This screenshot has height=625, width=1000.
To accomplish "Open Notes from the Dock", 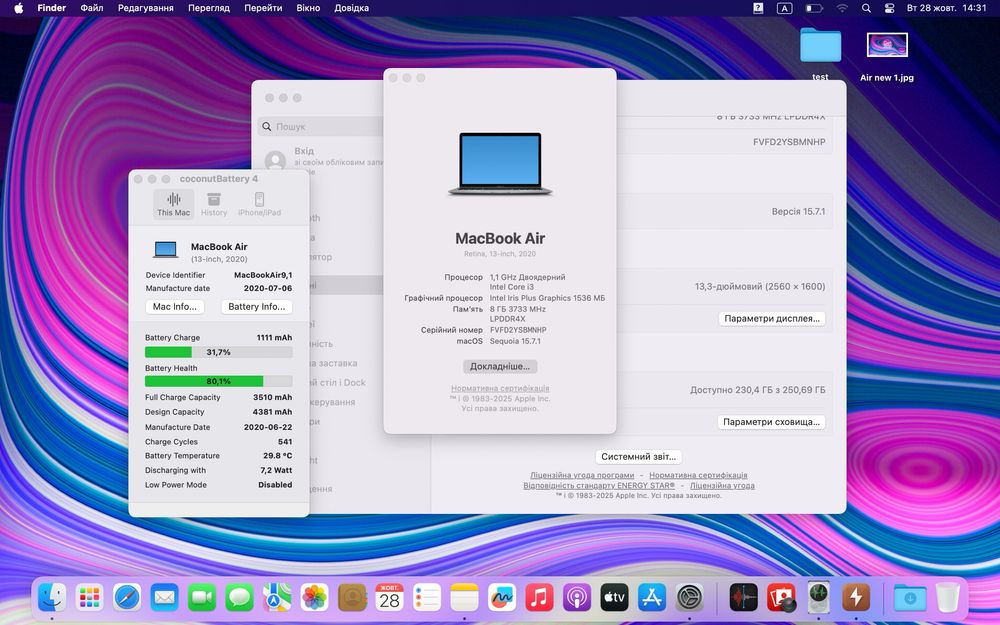I will [x=464, y=598].
